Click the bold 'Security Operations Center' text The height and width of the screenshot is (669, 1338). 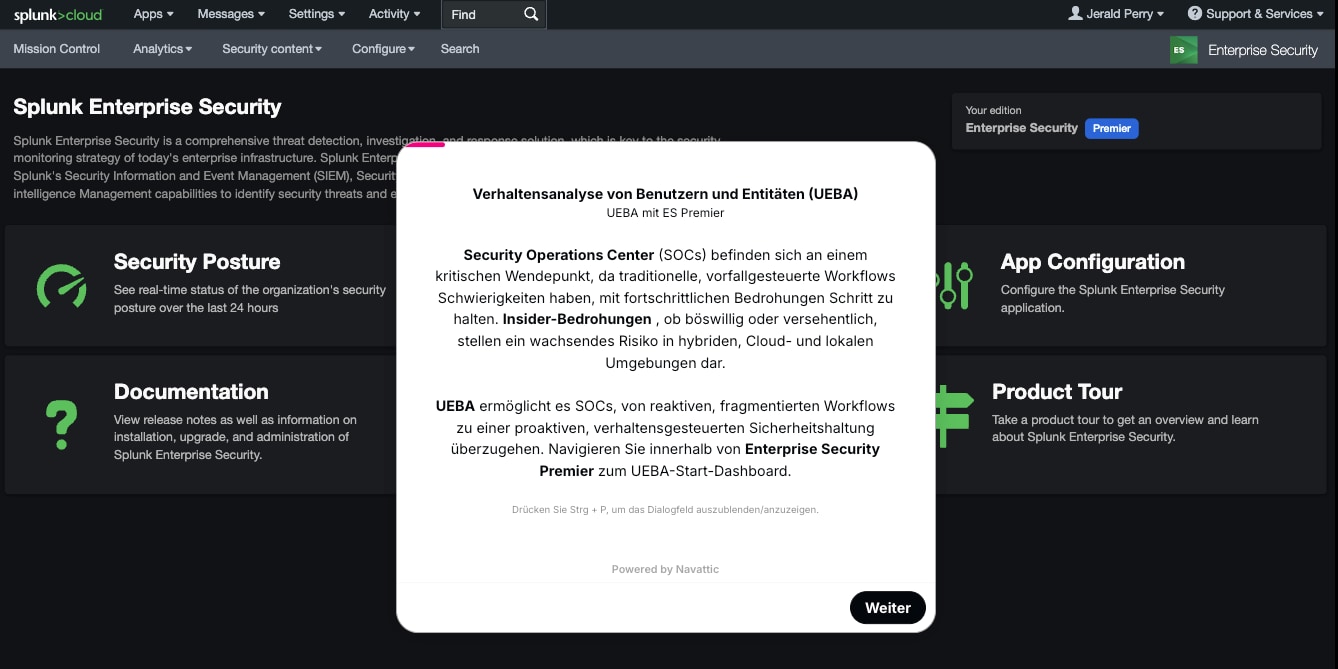(x=558, y=255)
